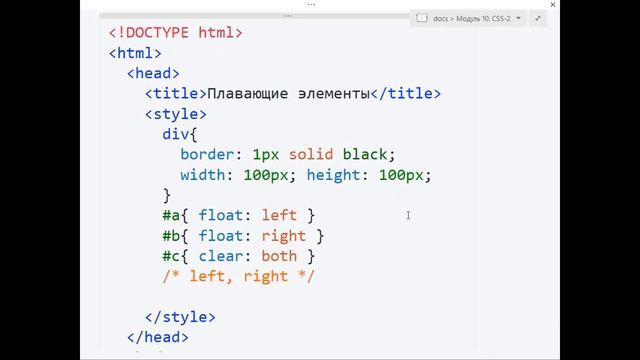The image size is (640, 360).
Task: Click the #c clear: both rule
Action: tap(239, 256)
